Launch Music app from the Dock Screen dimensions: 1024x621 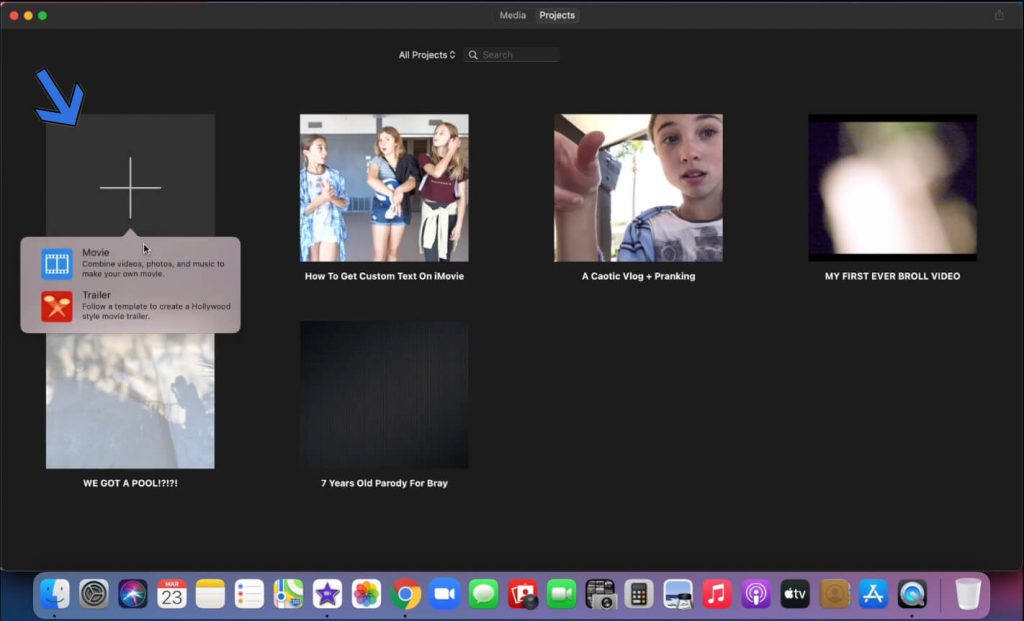pyautogui.click(x=716, y=594)
